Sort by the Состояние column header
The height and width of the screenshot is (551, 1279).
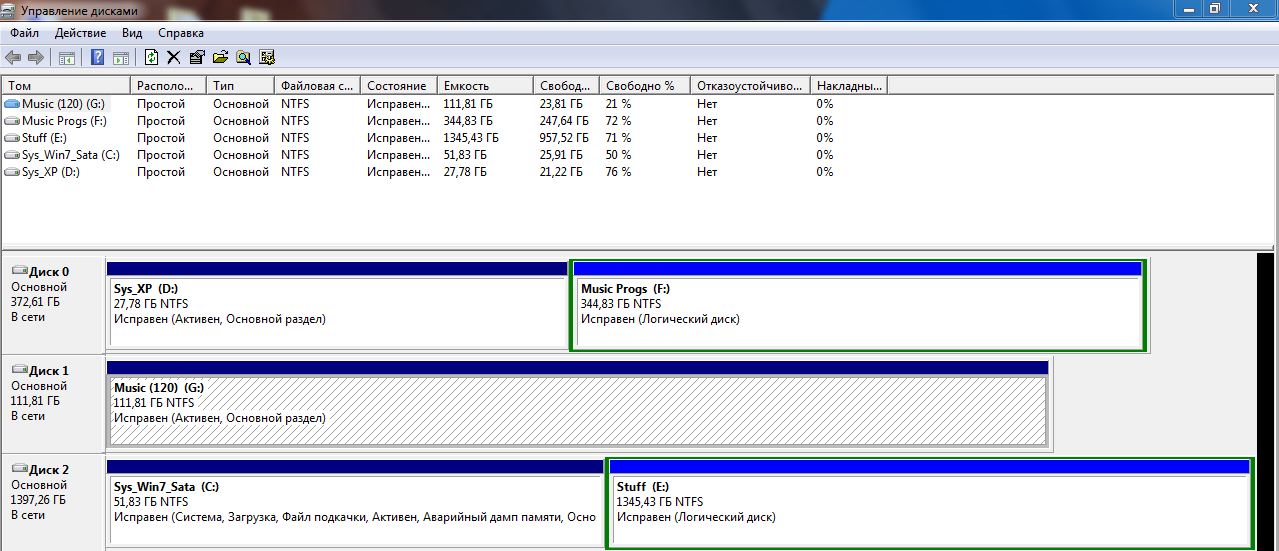tap(400, 86)
